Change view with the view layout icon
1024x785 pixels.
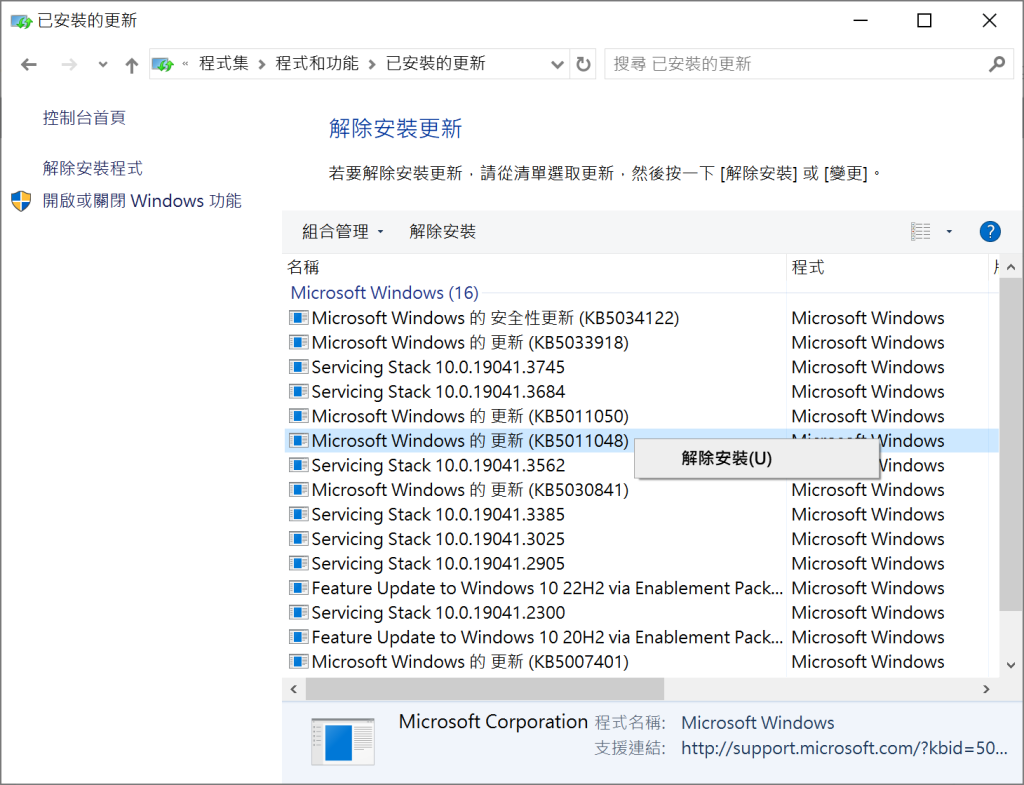[x=921, y=231]
